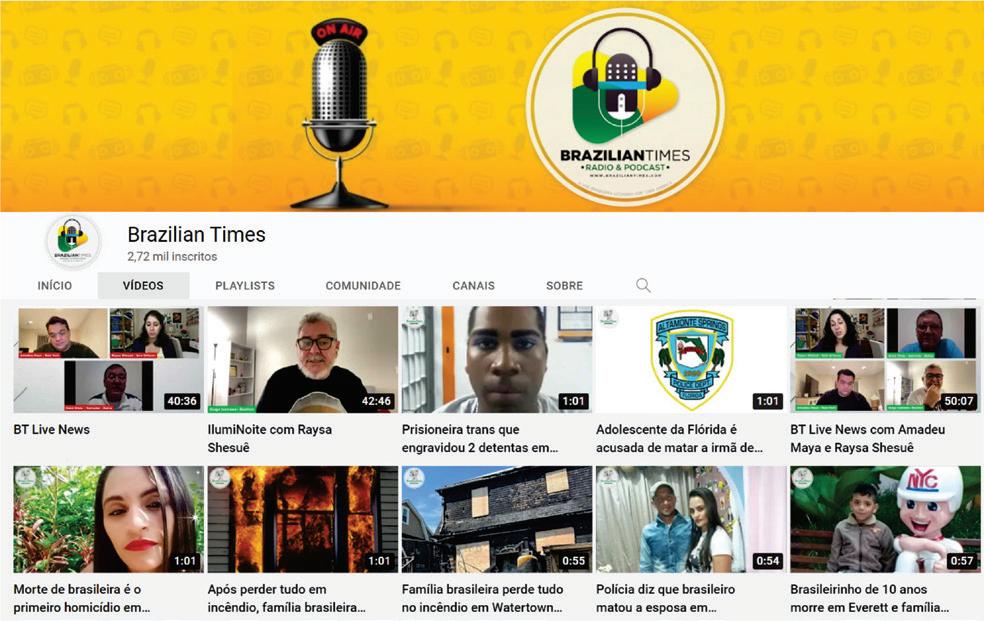Open the burning house fire thumbnail
The image size is (984, 621).
coord(302,519)
